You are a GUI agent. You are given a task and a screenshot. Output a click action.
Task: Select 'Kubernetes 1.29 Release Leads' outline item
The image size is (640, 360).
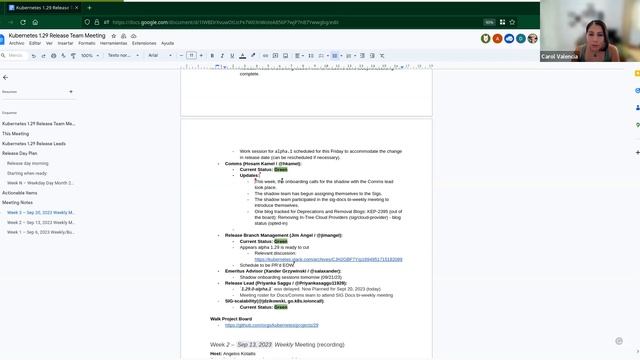34,144
